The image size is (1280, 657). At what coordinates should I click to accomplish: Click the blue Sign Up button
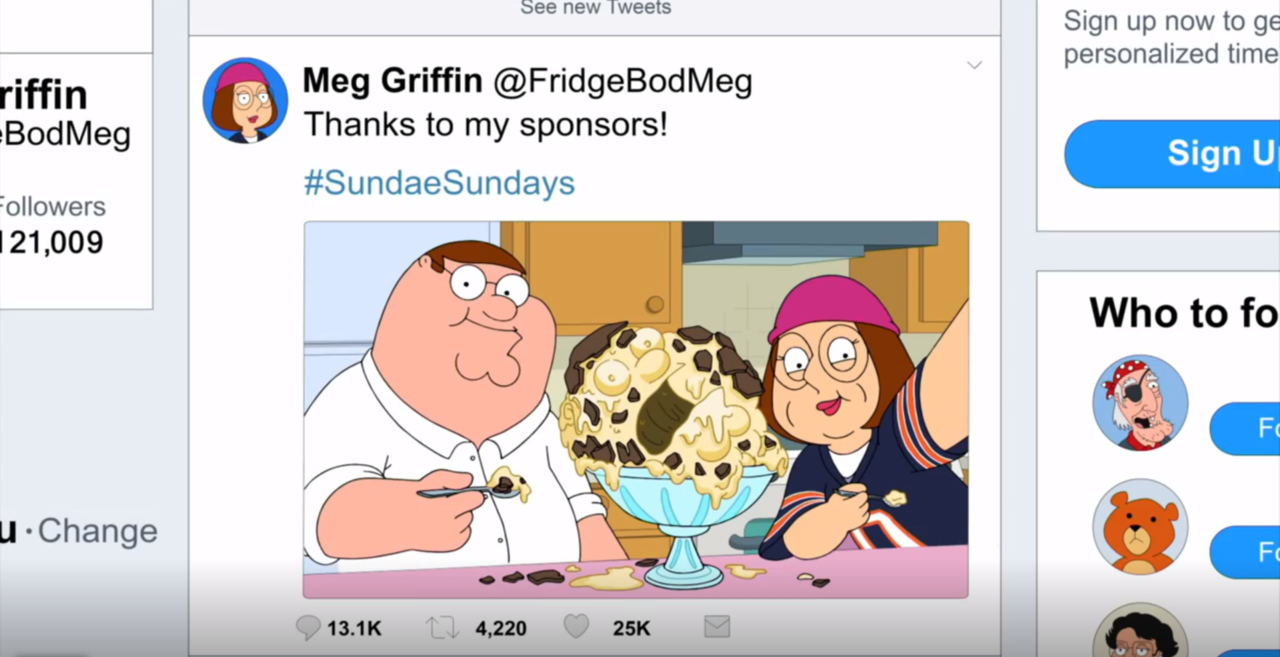click(x=1172, y=154)
